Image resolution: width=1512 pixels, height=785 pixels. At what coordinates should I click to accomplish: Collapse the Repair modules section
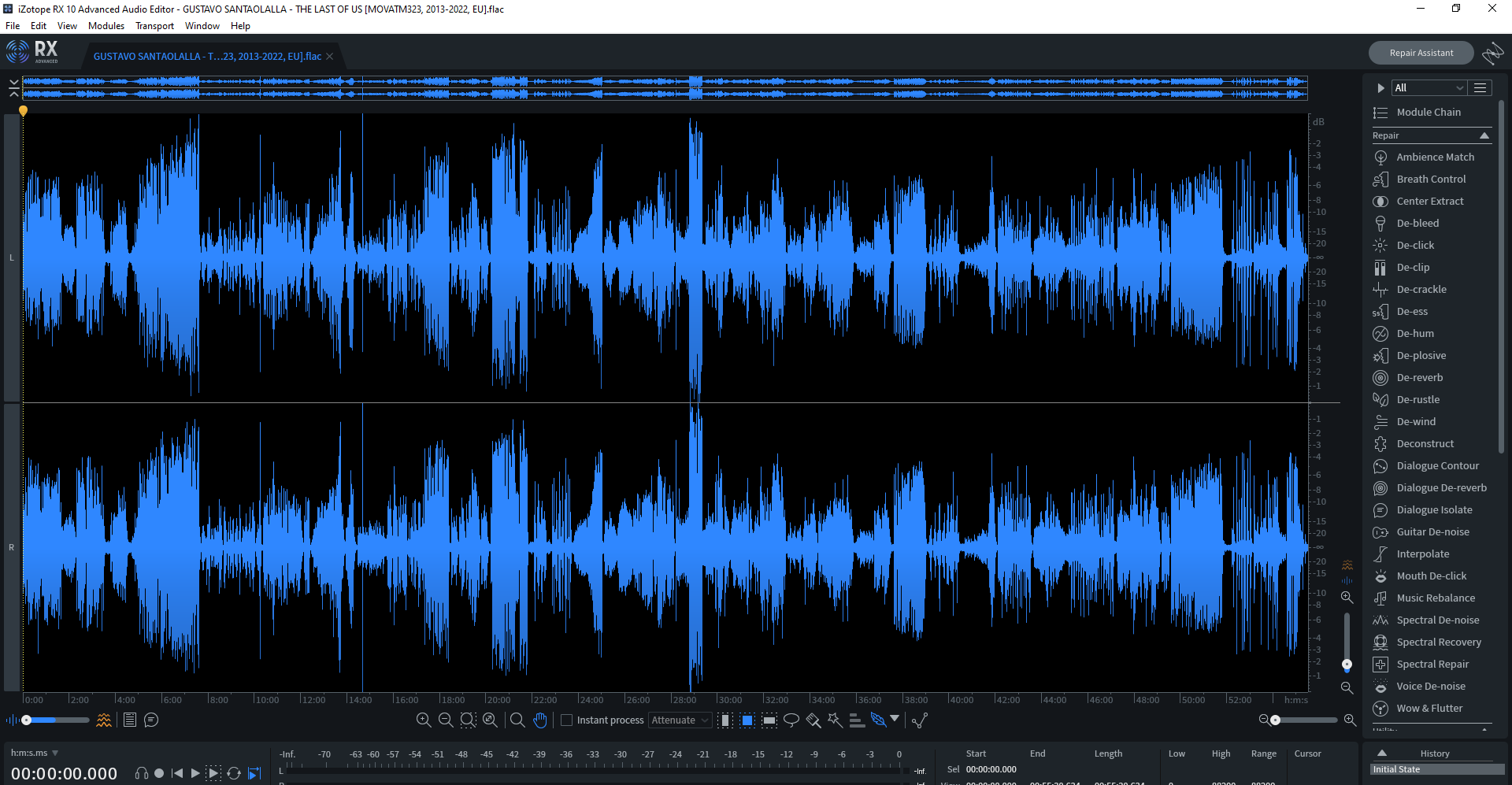pyautogui.click(x=1485, y=135)
